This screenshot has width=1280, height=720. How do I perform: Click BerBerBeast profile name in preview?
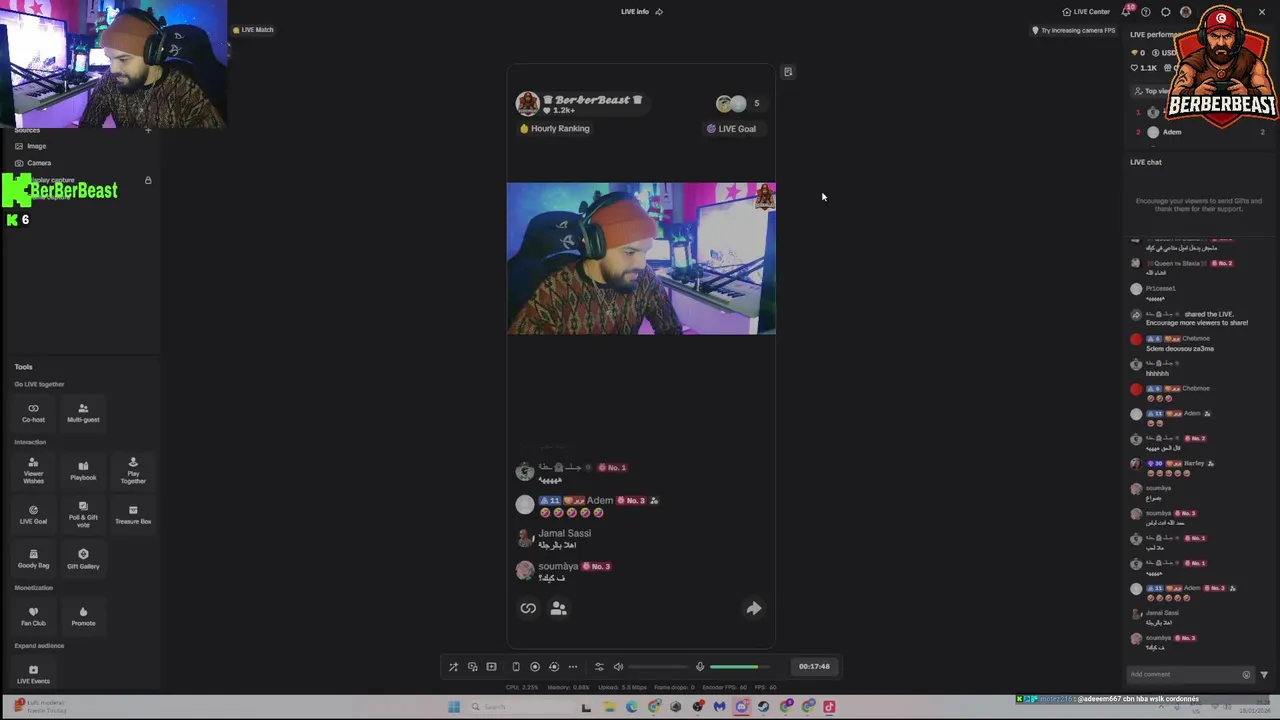coord(592,100)
